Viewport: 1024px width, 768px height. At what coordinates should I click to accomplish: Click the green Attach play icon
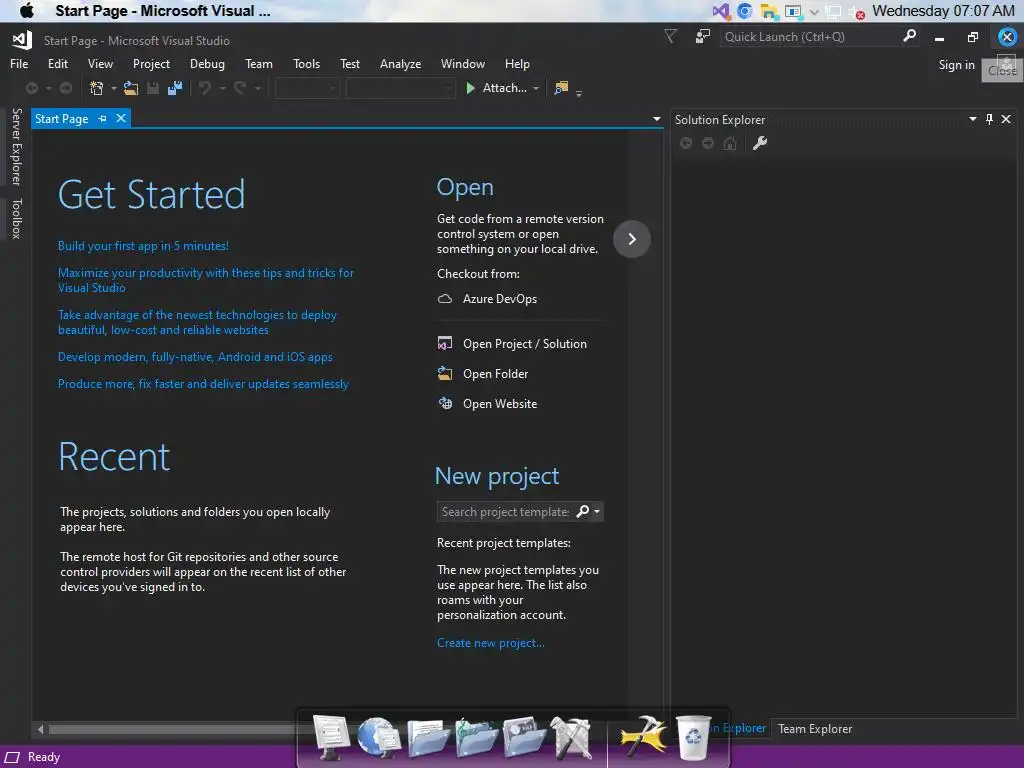pyautogui.click(x=470, y=88)
